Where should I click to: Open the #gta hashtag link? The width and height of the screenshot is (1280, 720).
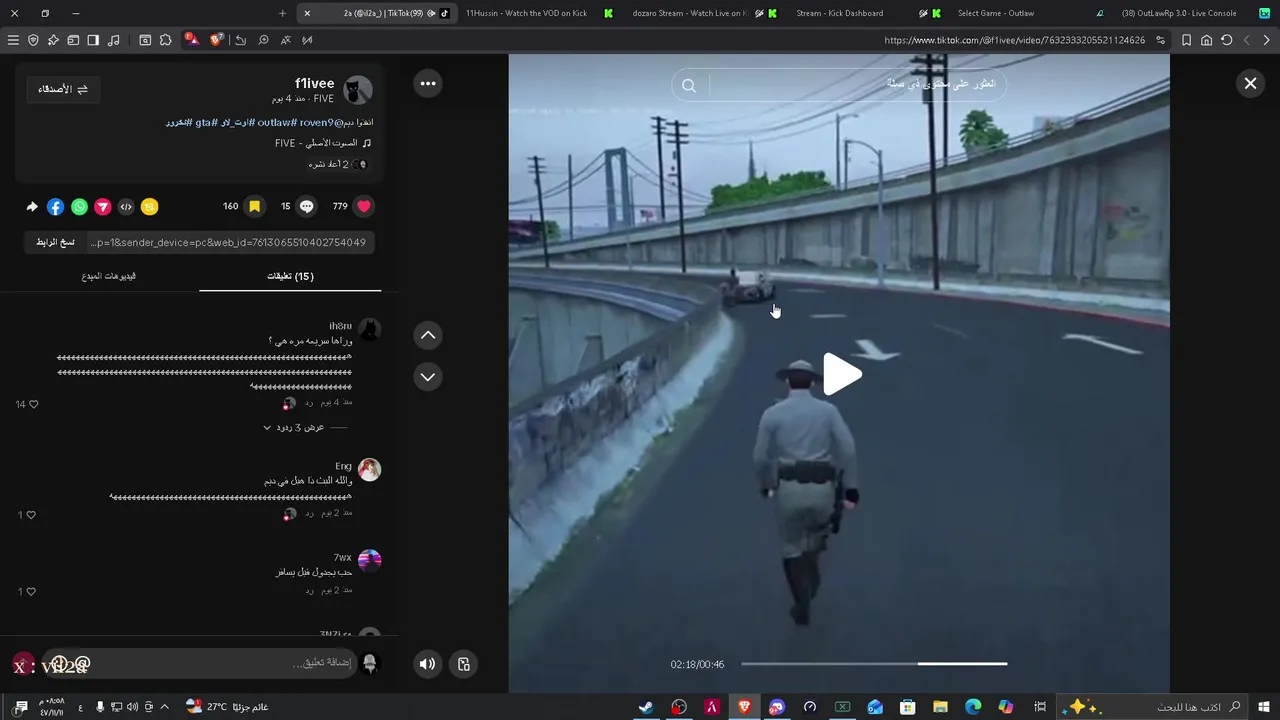tap(207, 122)
